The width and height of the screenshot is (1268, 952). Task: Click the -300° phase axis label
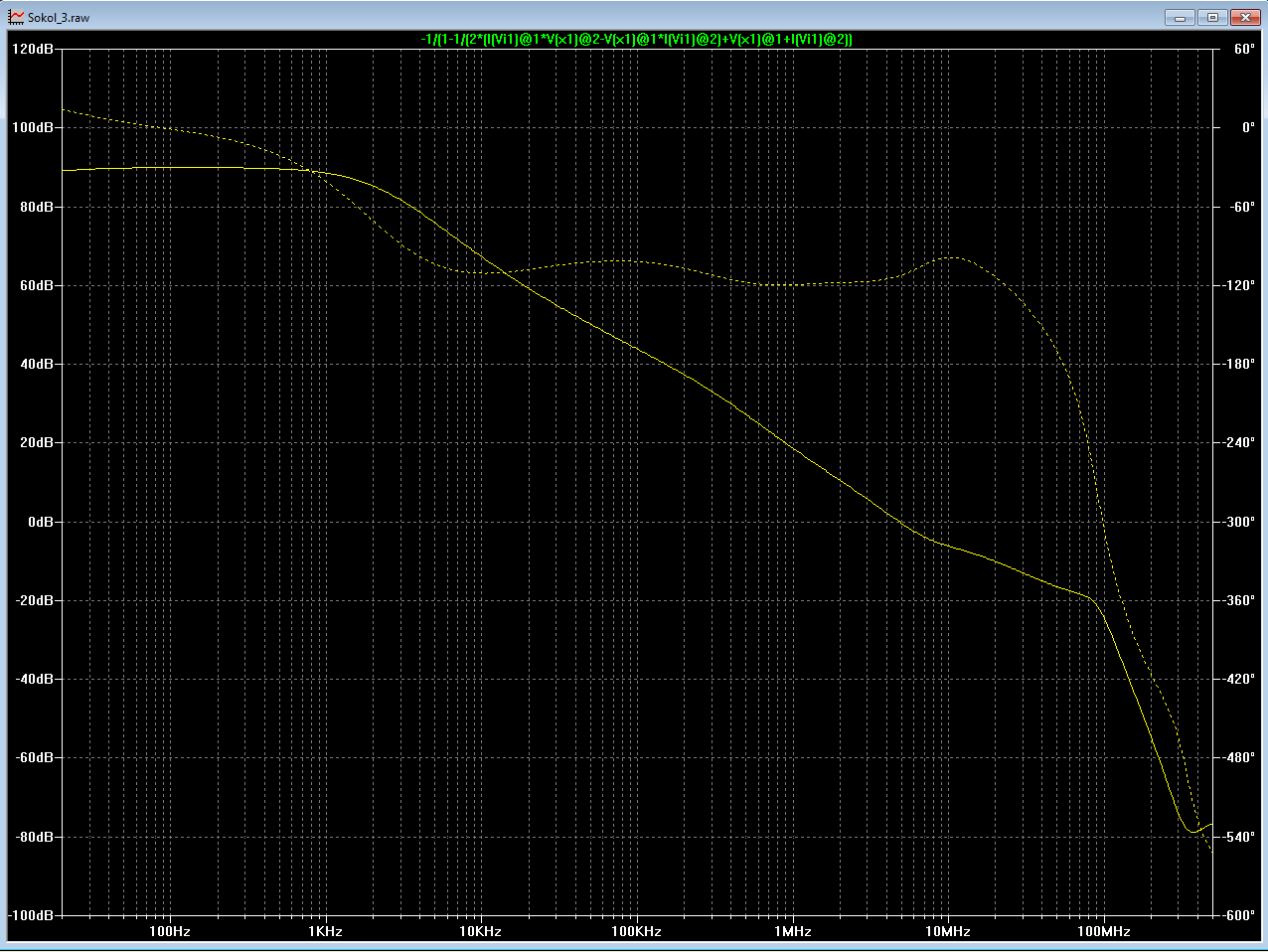(1239, 522)
